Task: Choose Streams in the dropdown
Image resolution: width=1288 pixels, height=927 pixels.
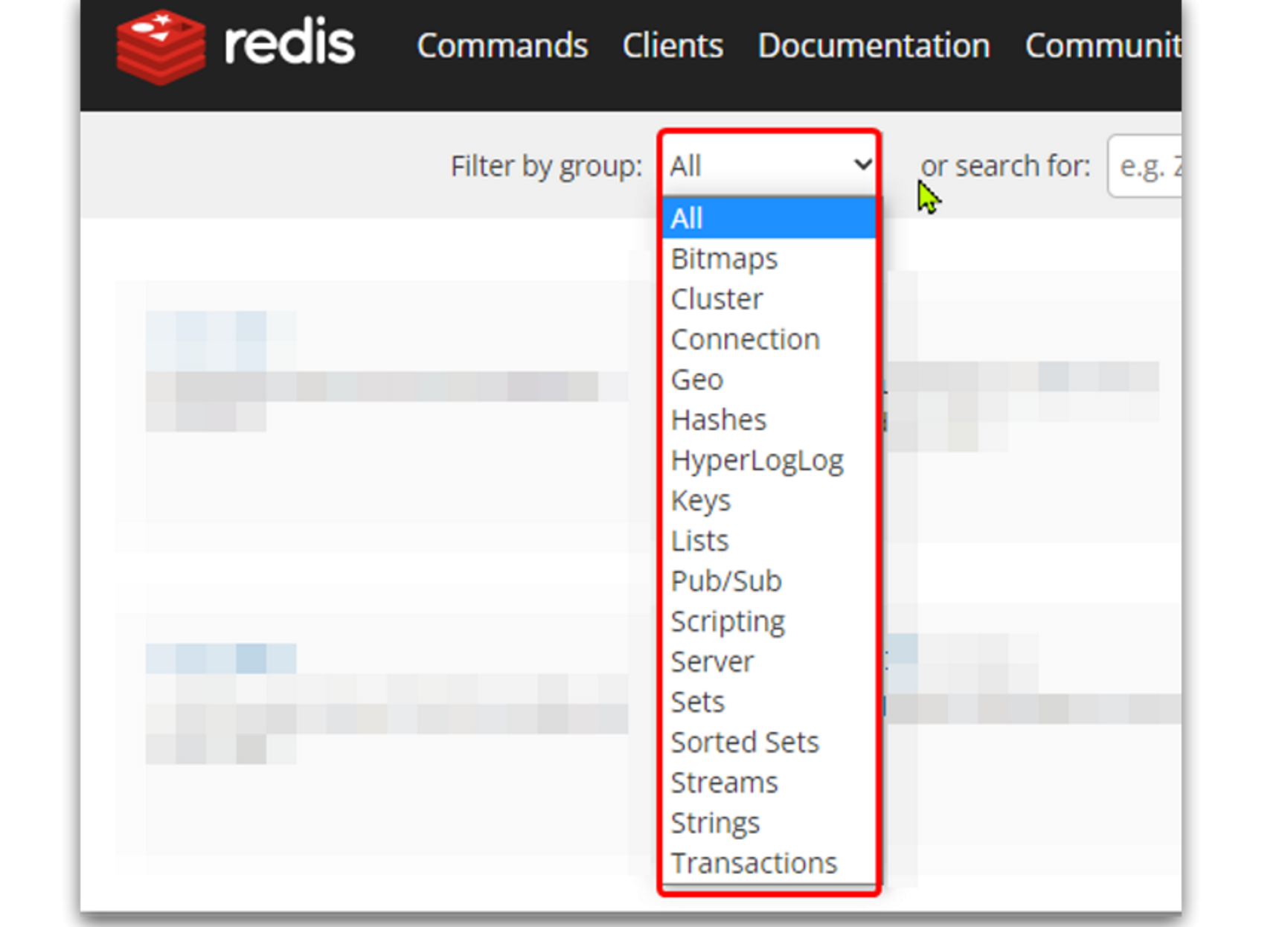Action: [x=769, y=783]
